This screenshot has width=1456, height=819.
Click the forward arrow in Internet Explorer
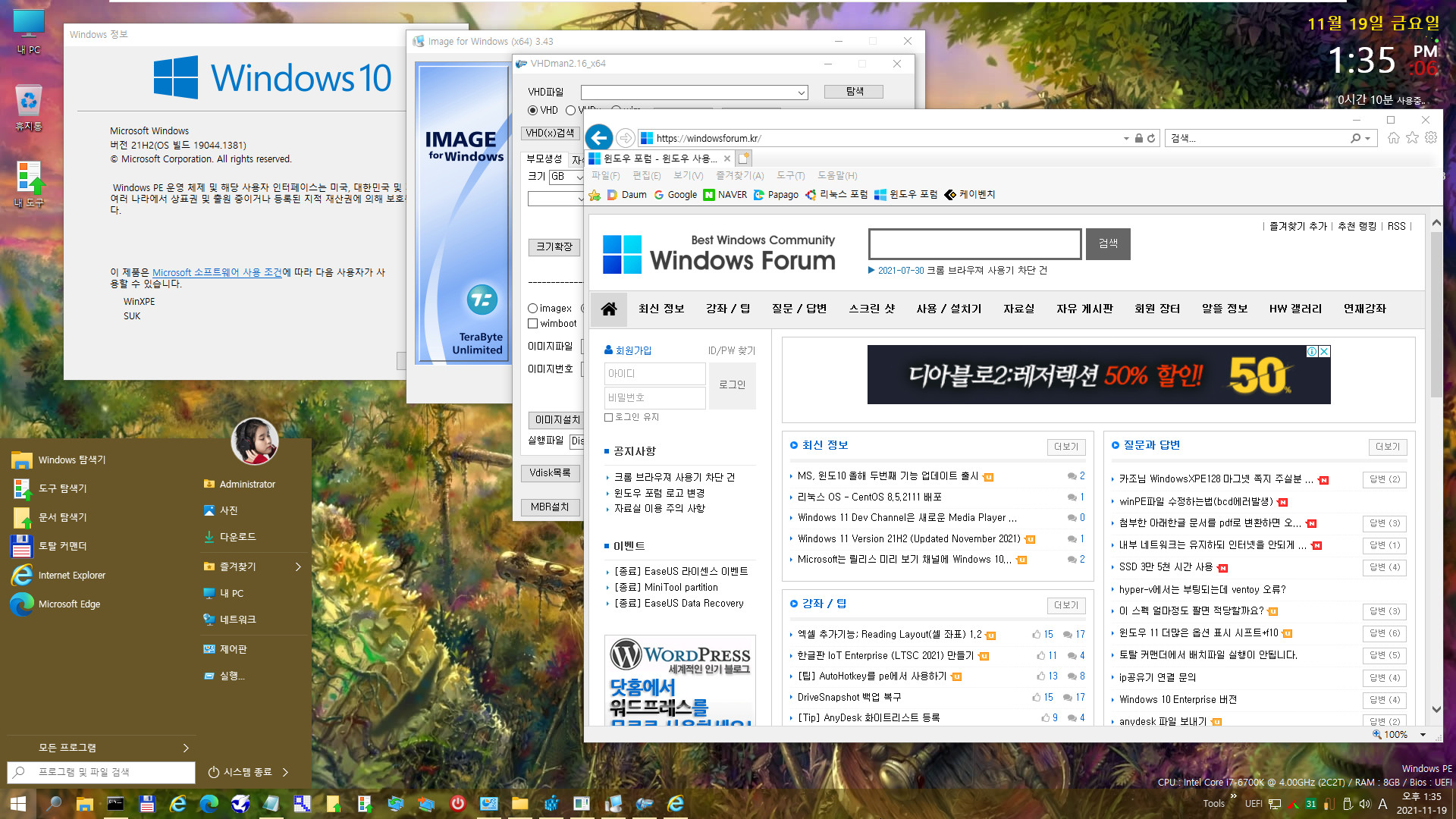pos(625,138)
